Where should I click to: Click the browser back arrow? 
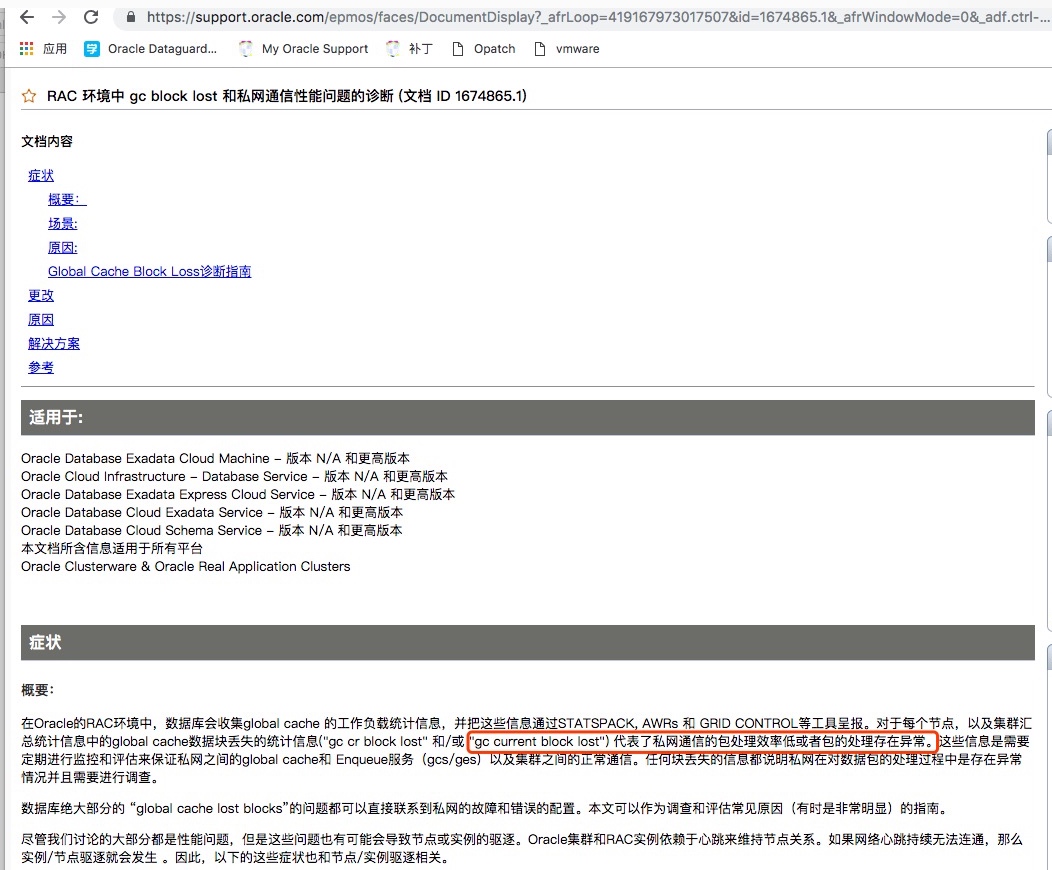(x=25, y=16)
